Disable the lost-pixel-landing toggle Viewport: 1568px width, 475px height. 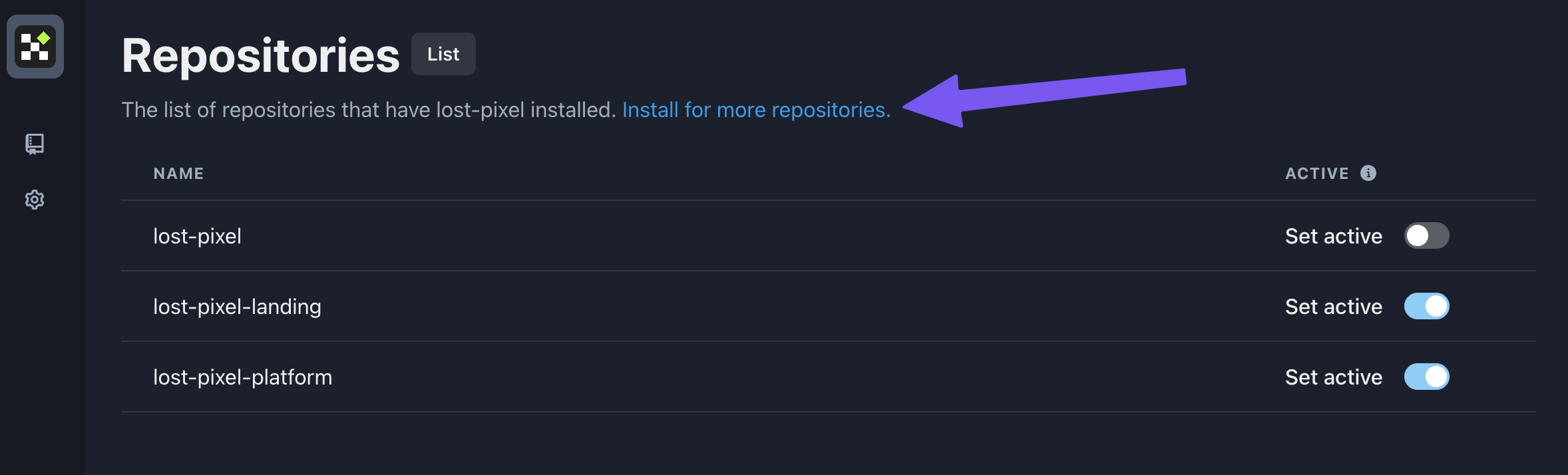[x=1426, y=306]
